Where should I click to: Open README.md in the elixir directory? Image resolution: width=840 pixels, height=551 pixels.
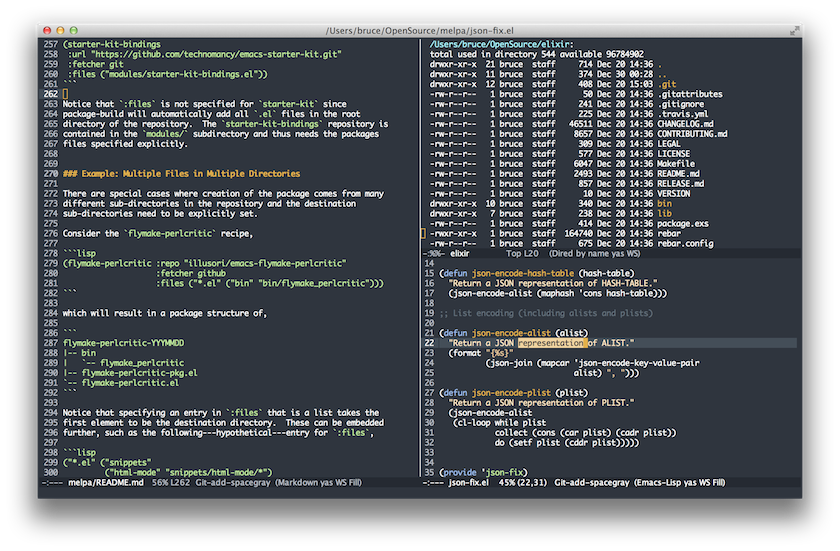coord(678,173)
